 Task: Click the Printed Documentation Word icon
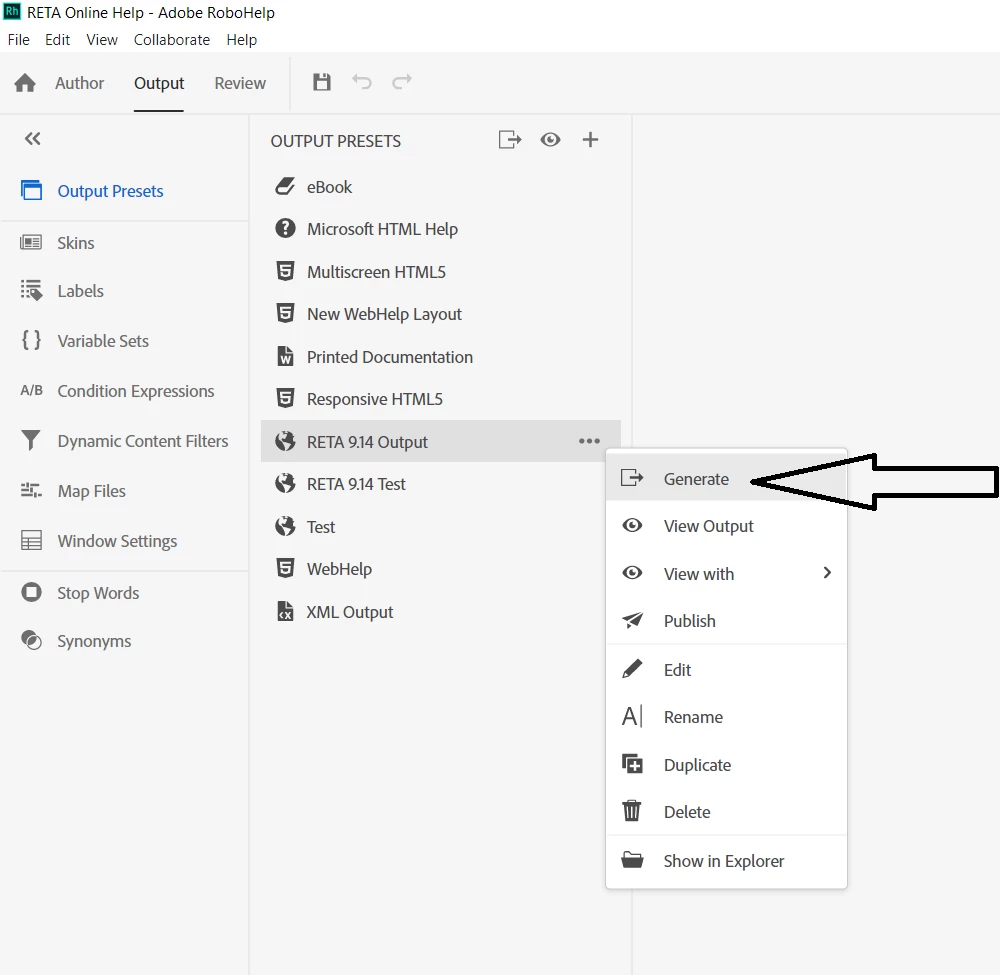(285, 356)
